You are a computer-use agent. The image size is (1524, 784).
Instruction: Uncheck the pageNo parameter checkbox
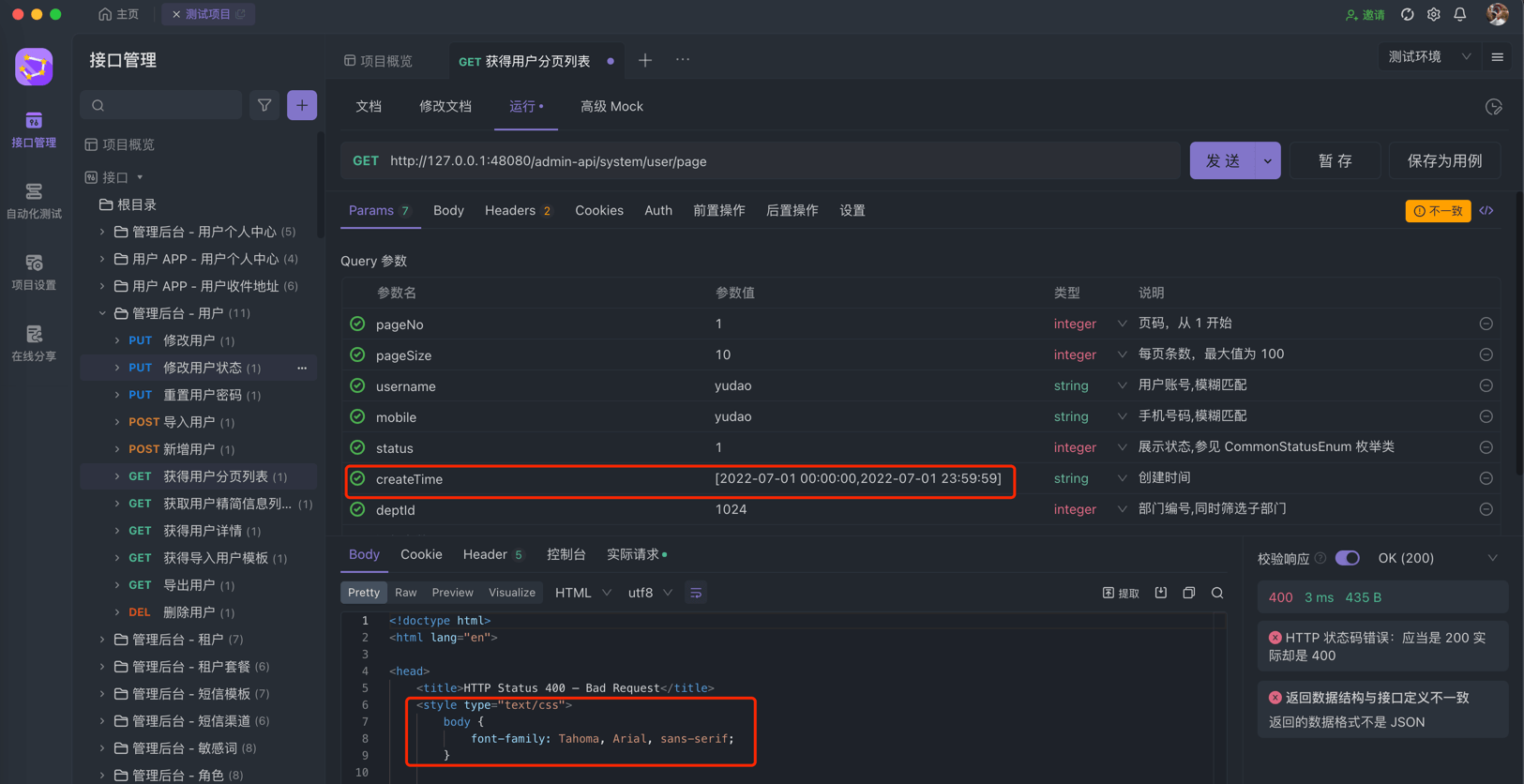click(x=357, y=324)
